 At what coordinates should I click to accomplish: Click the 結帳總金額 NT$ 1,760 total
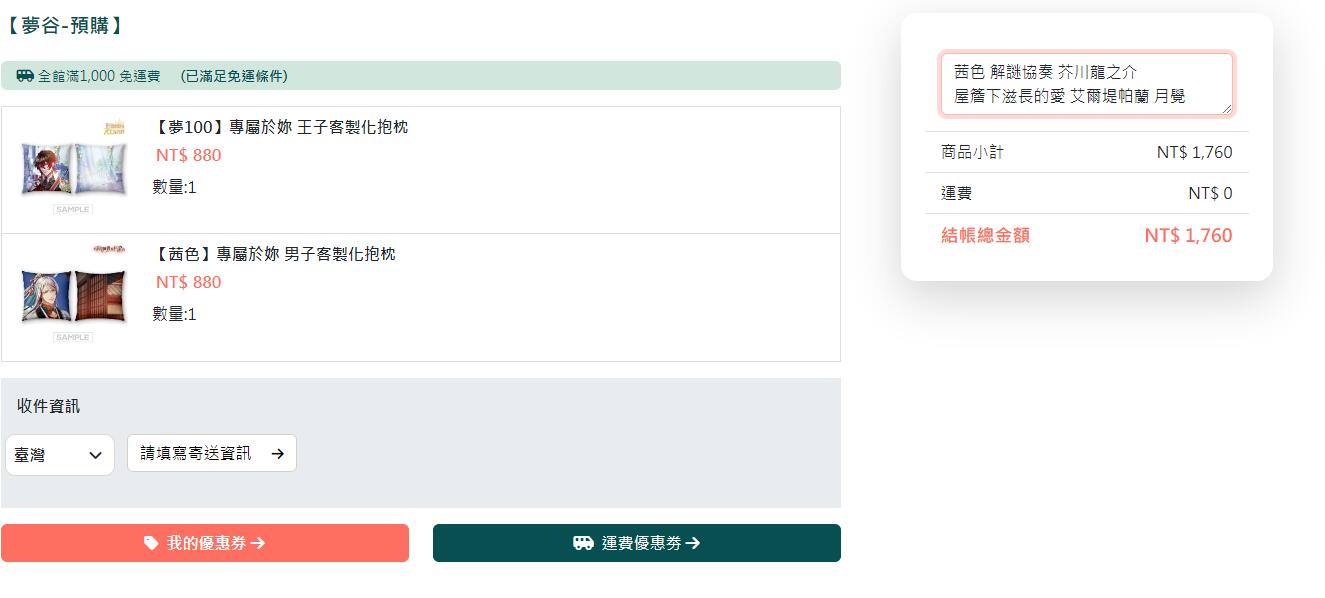(x=1087, y=235)
